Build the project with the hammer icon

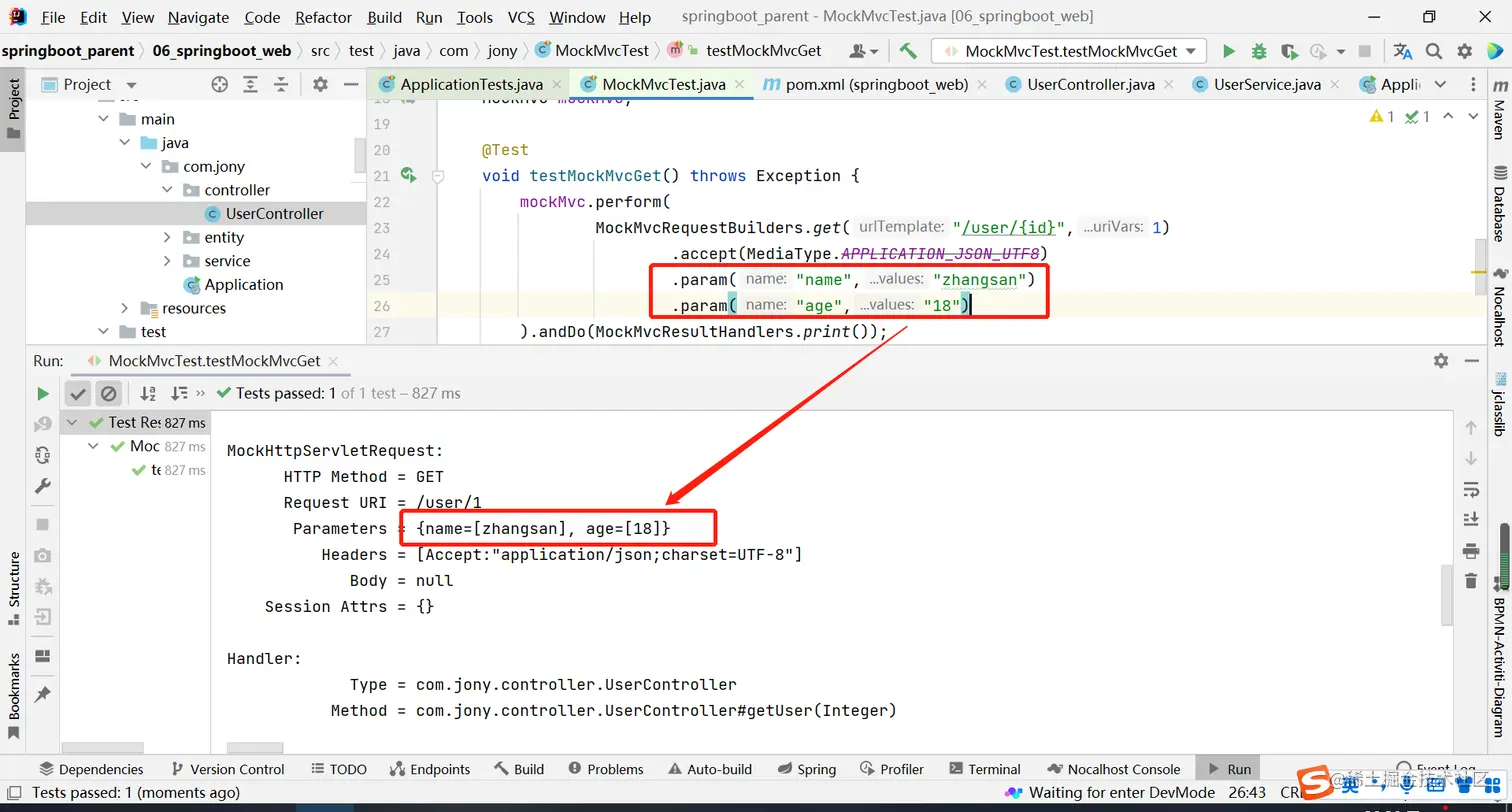pyautogui.click(x=908, y=51)
